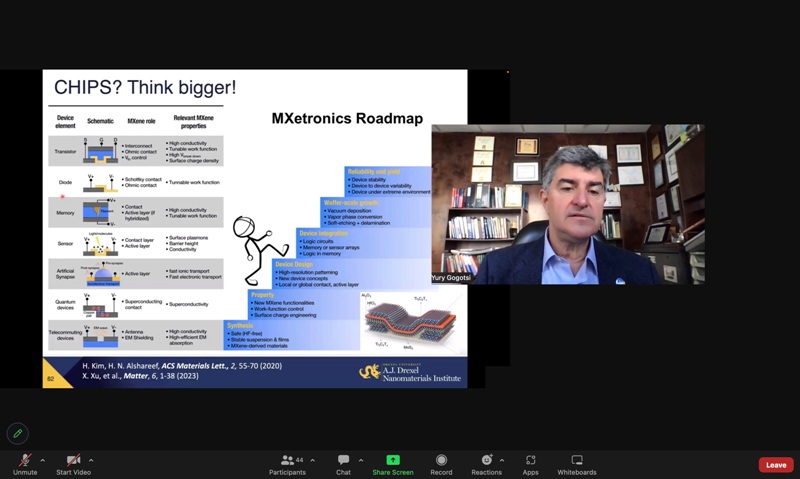Open the Reactions smiley icon
Image resolution: width=800 pixels, height=479 pixels.
tap(487, 460)
